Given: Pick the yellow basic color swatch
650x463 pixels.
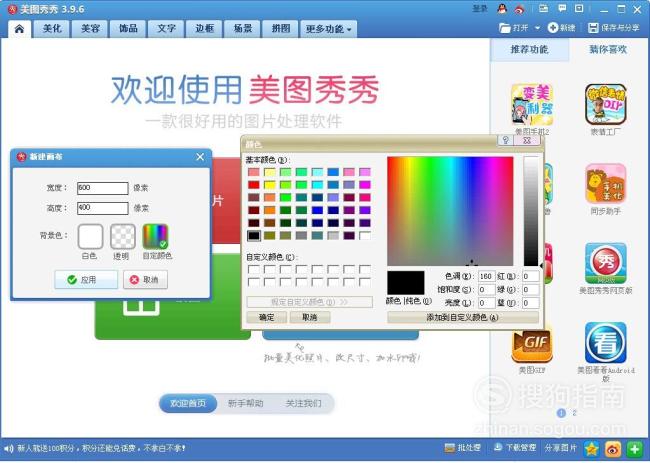Looking at the screenshot, I should [269, 185].
